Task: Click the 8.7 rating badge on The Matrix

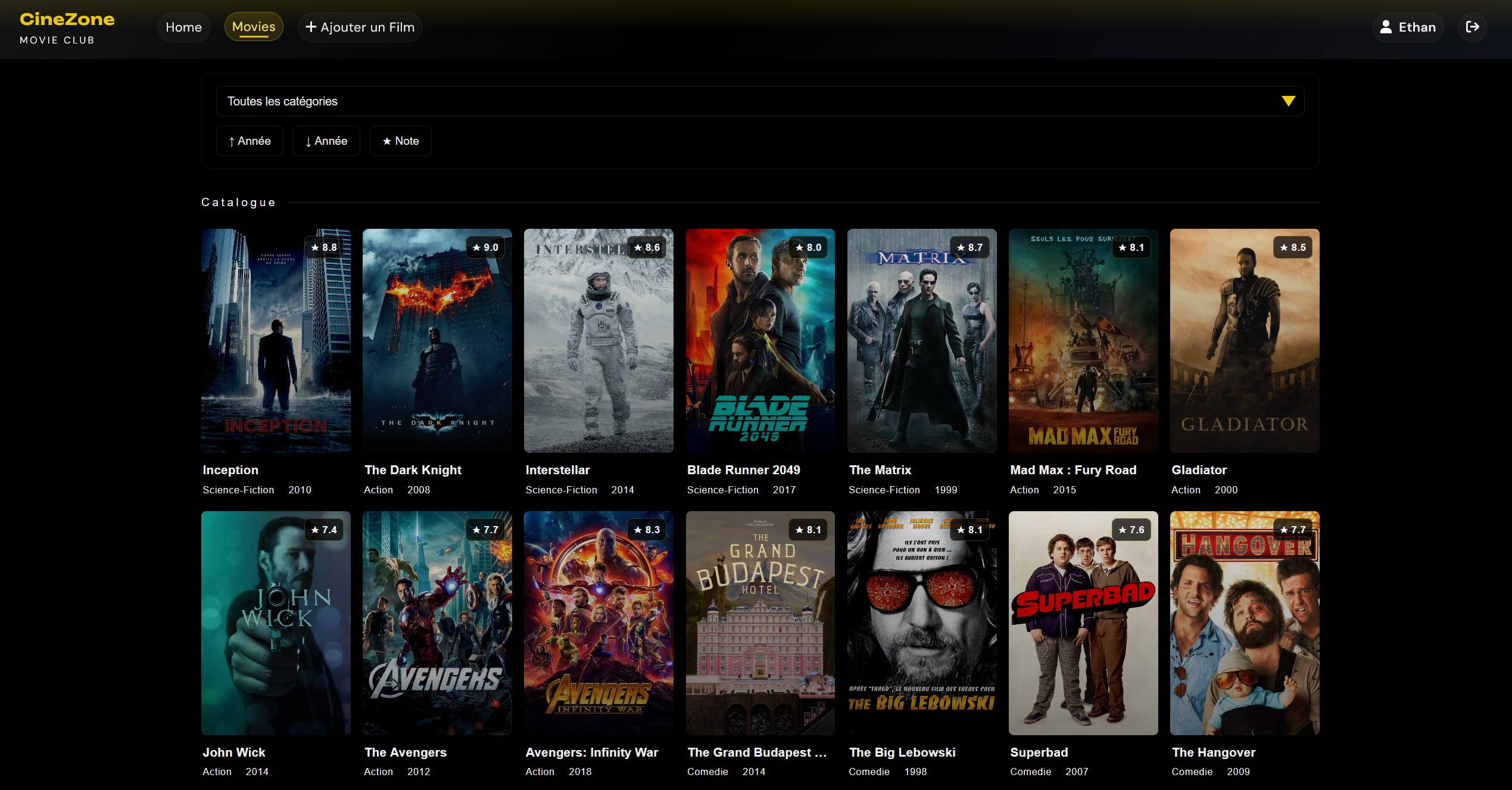Action: [x=969, y=247]
